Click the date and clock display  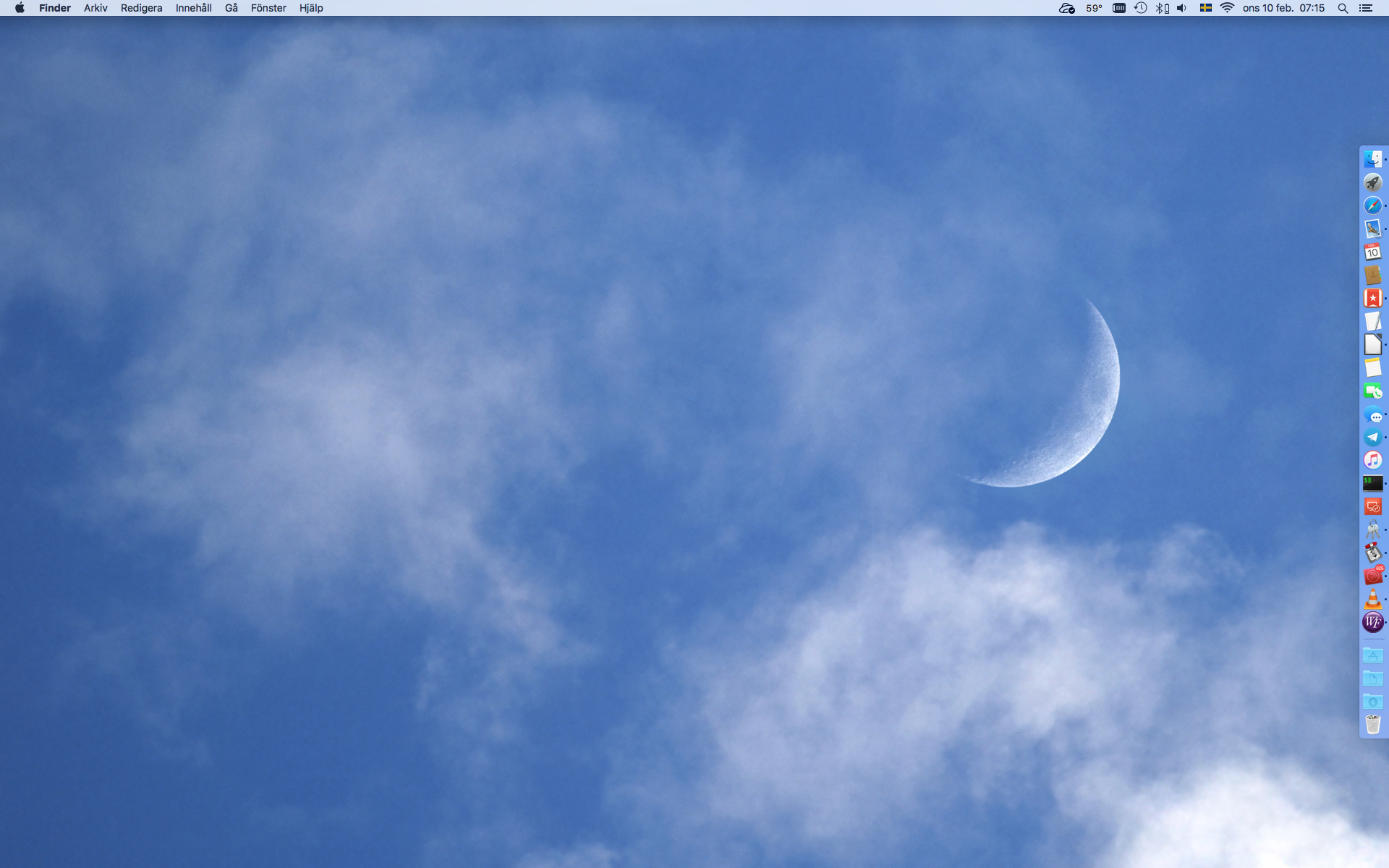click(x=1283, y=8)
